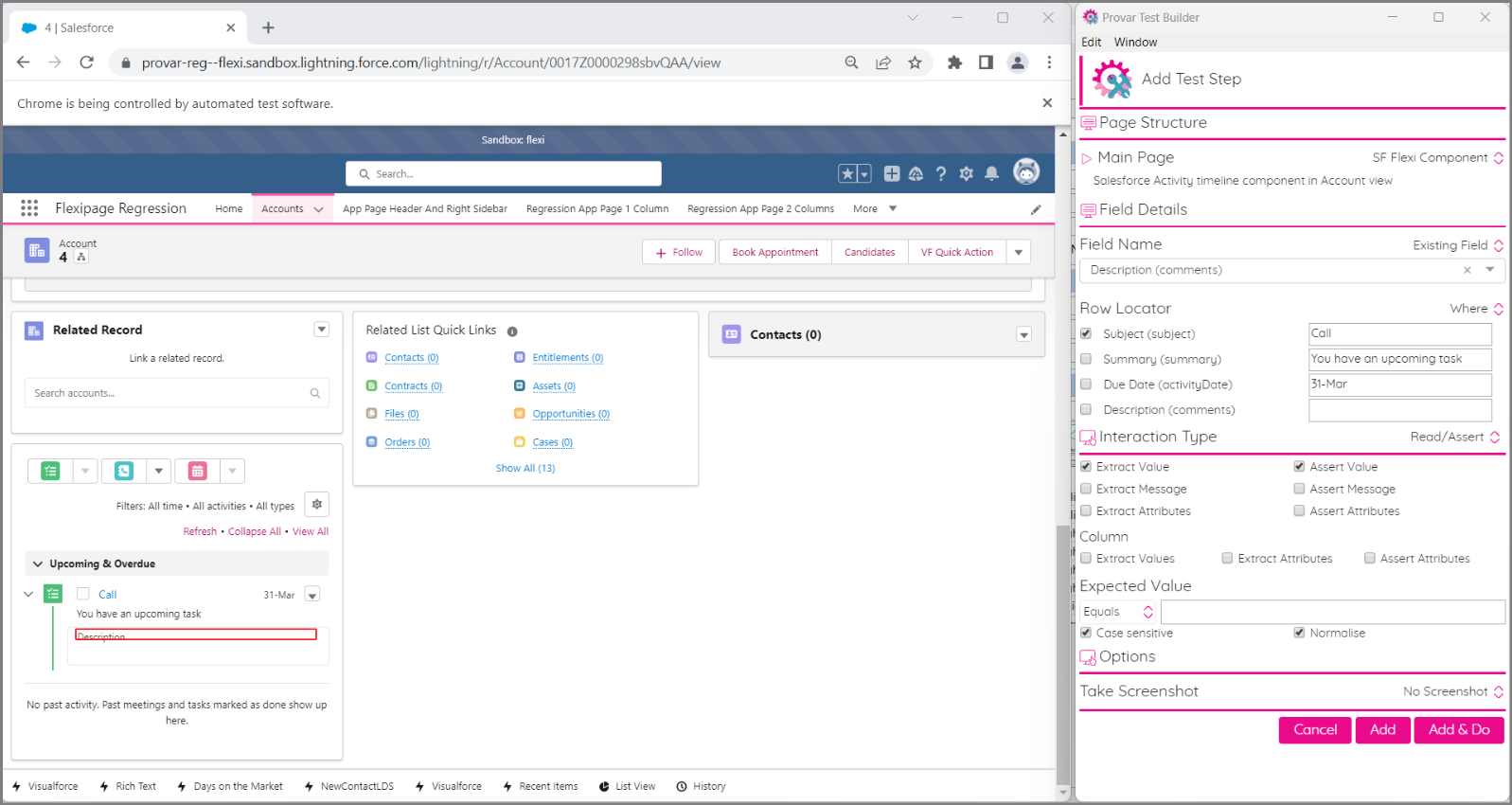Click the Log a Call phone icon
The width and height of the screenshot is (1512, 805).
click(124, 471)
